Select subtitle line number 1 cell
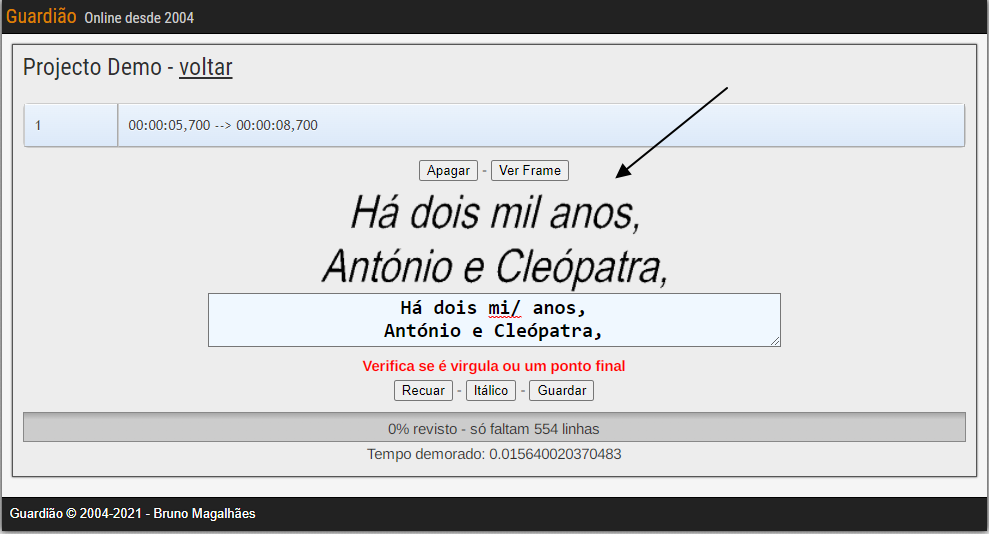This screenshot has width=989, height=534. pos(70,126)
